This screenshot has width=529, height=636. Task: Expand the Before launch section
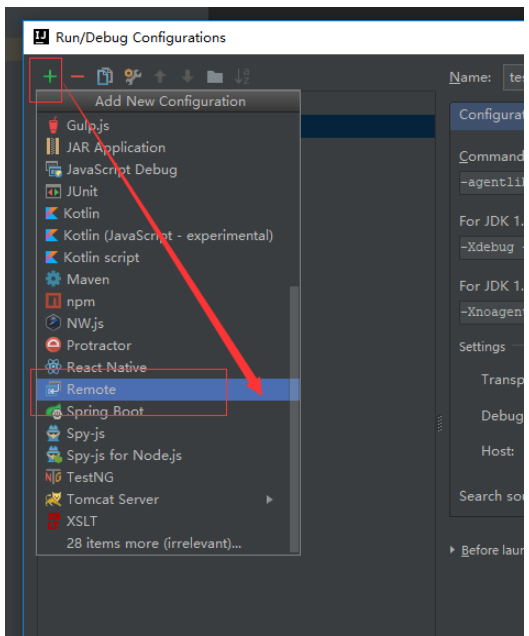pyautogui.click(x=452, y=550)
